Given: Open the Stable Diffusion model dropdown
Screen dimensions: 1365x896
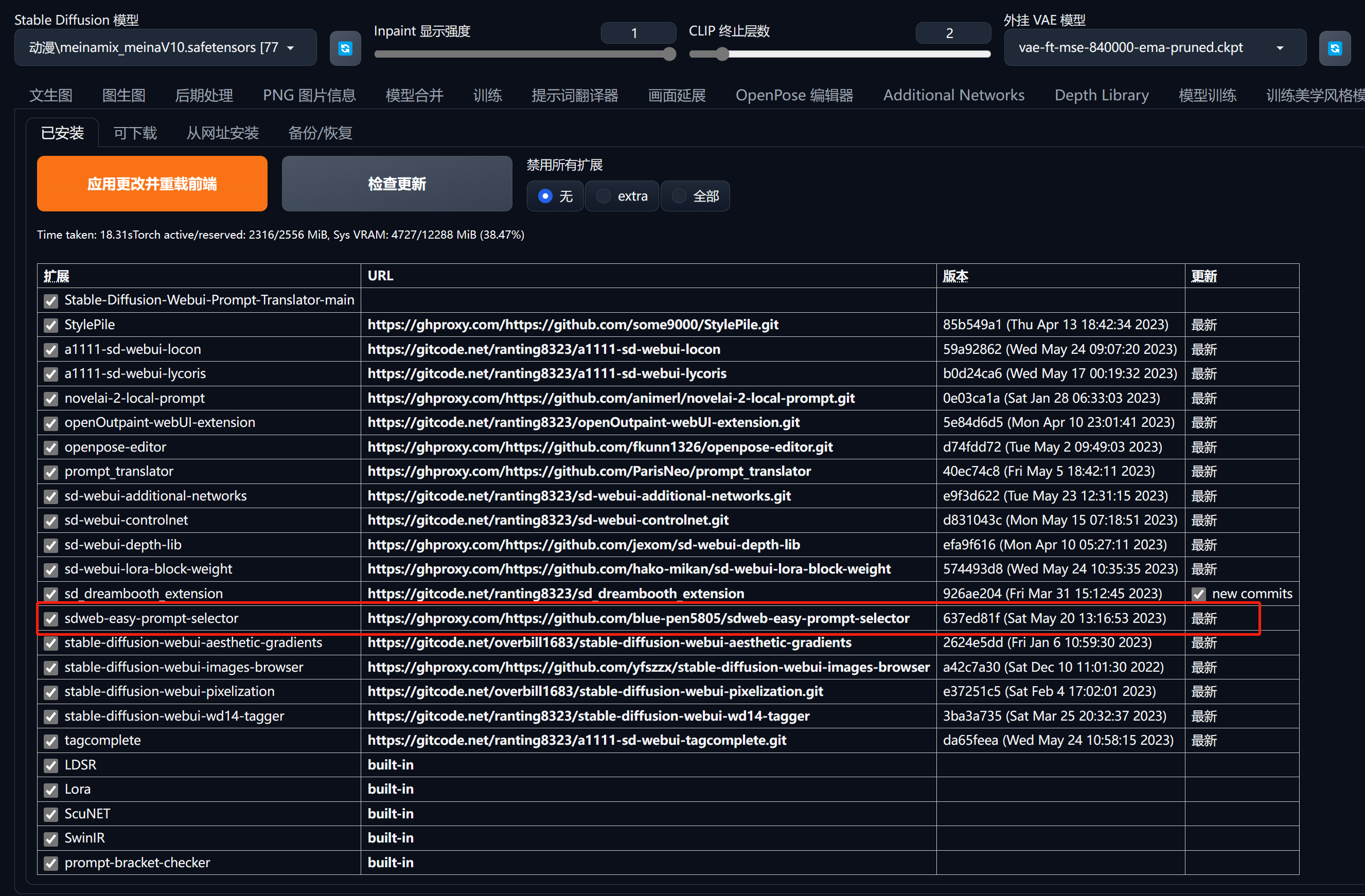Looking at the screenshot, I should (x=165, y=48).
